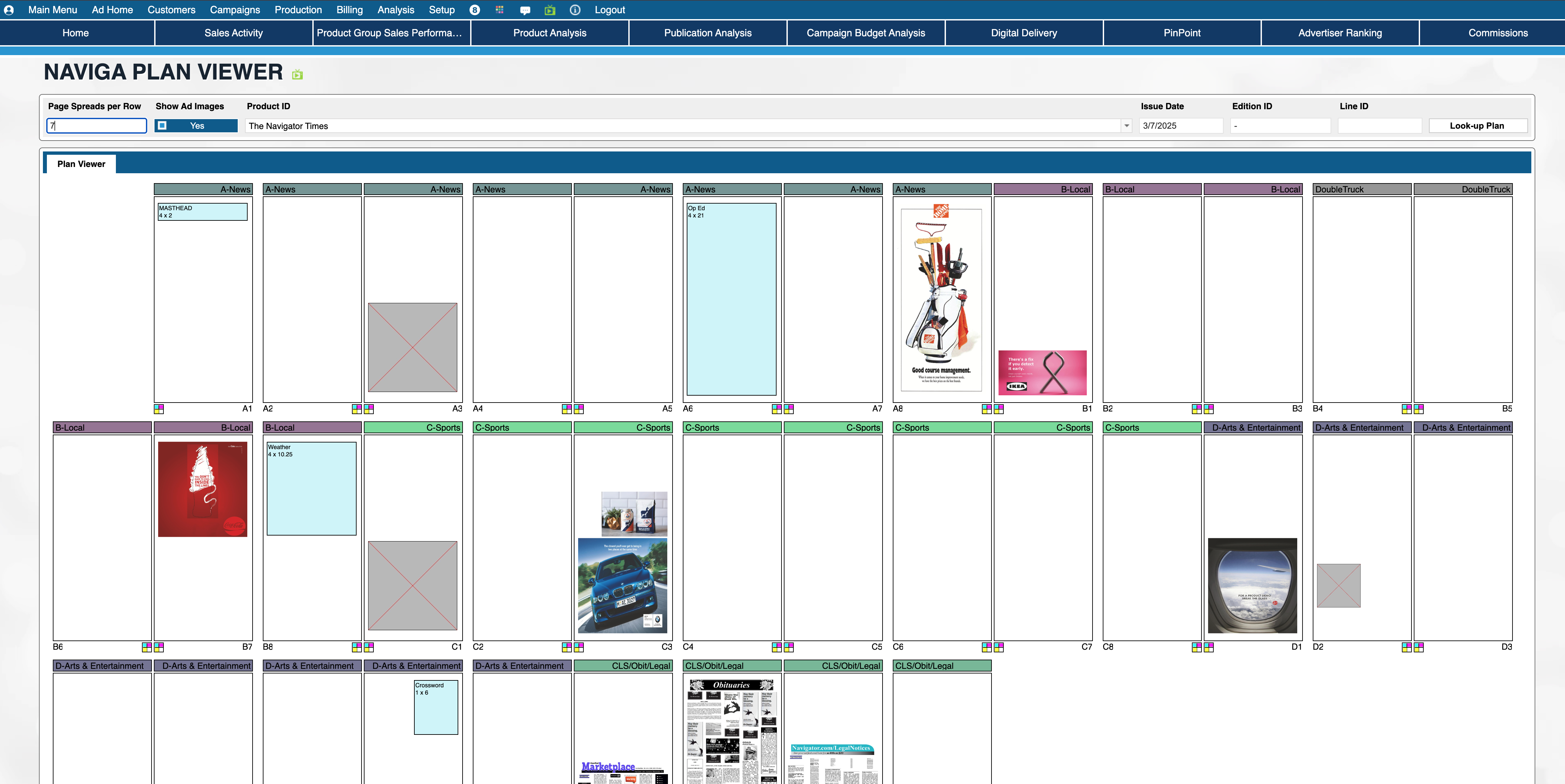
Task: Click the CMYK color icon under page A1
Action: click(158, 409)
